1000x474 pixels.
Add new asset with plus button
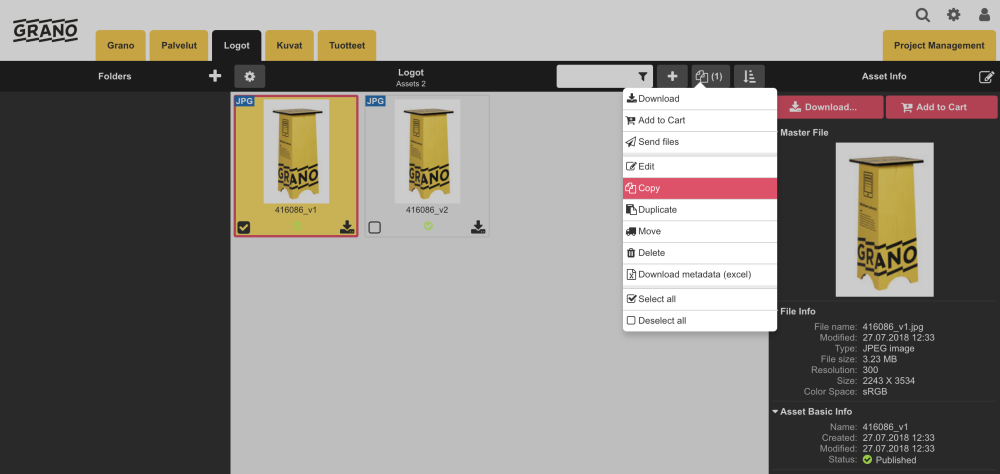(672, 76)
